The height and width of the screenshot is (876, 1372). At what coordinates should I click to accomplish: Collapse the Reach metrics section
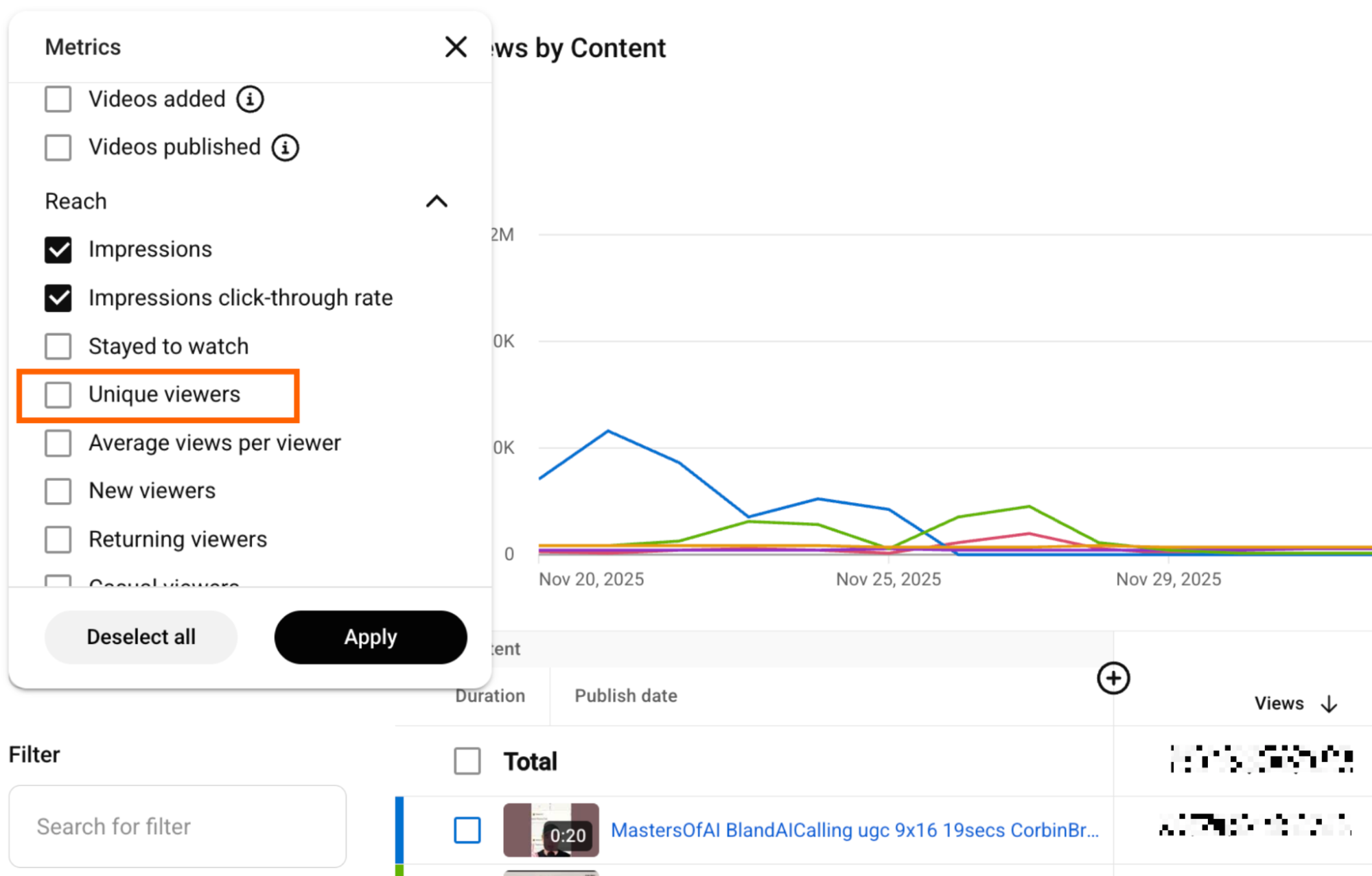click(437, 201)
